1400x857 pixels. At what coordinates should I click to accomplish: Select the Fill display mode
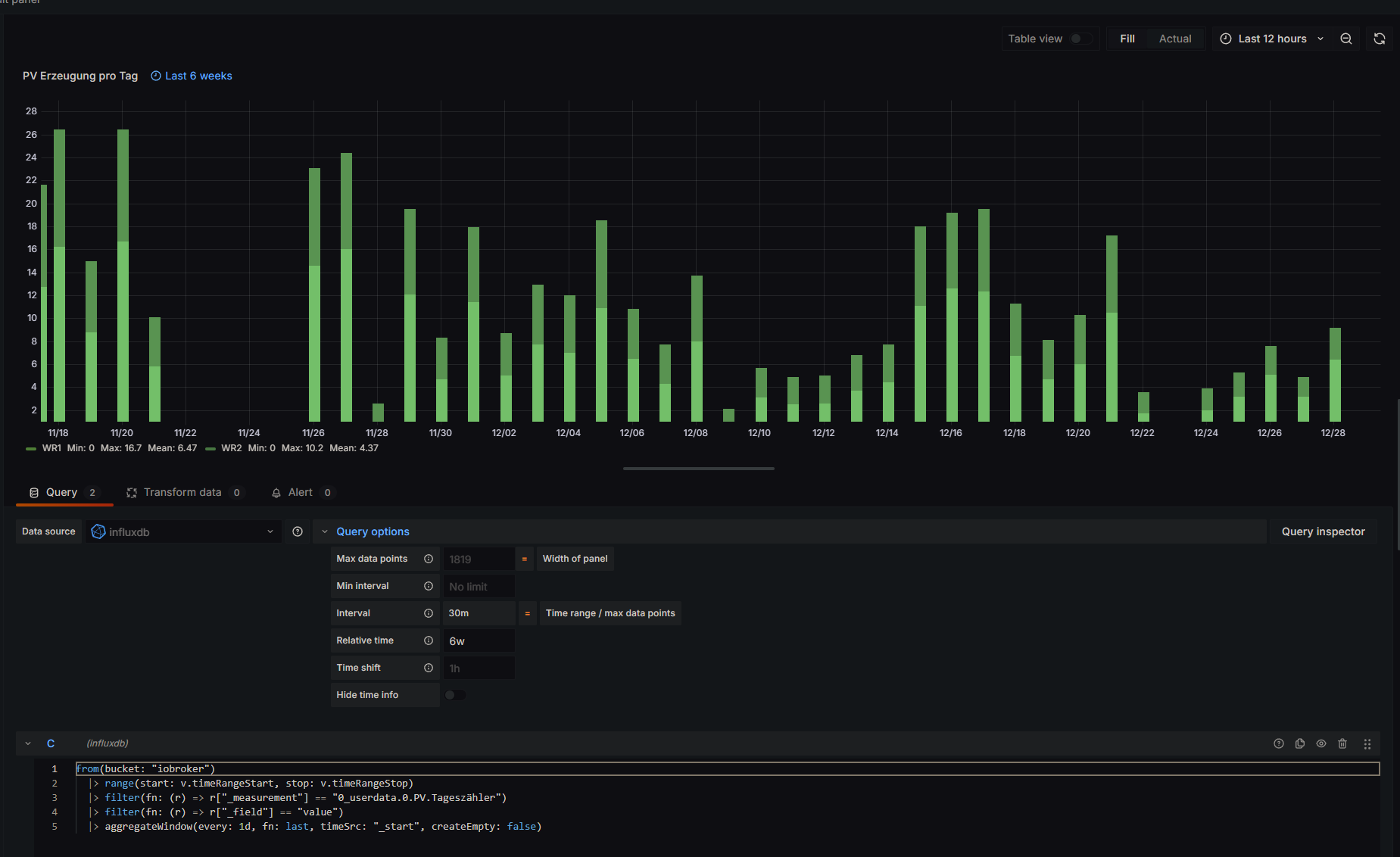click(x=1127, y=39)
